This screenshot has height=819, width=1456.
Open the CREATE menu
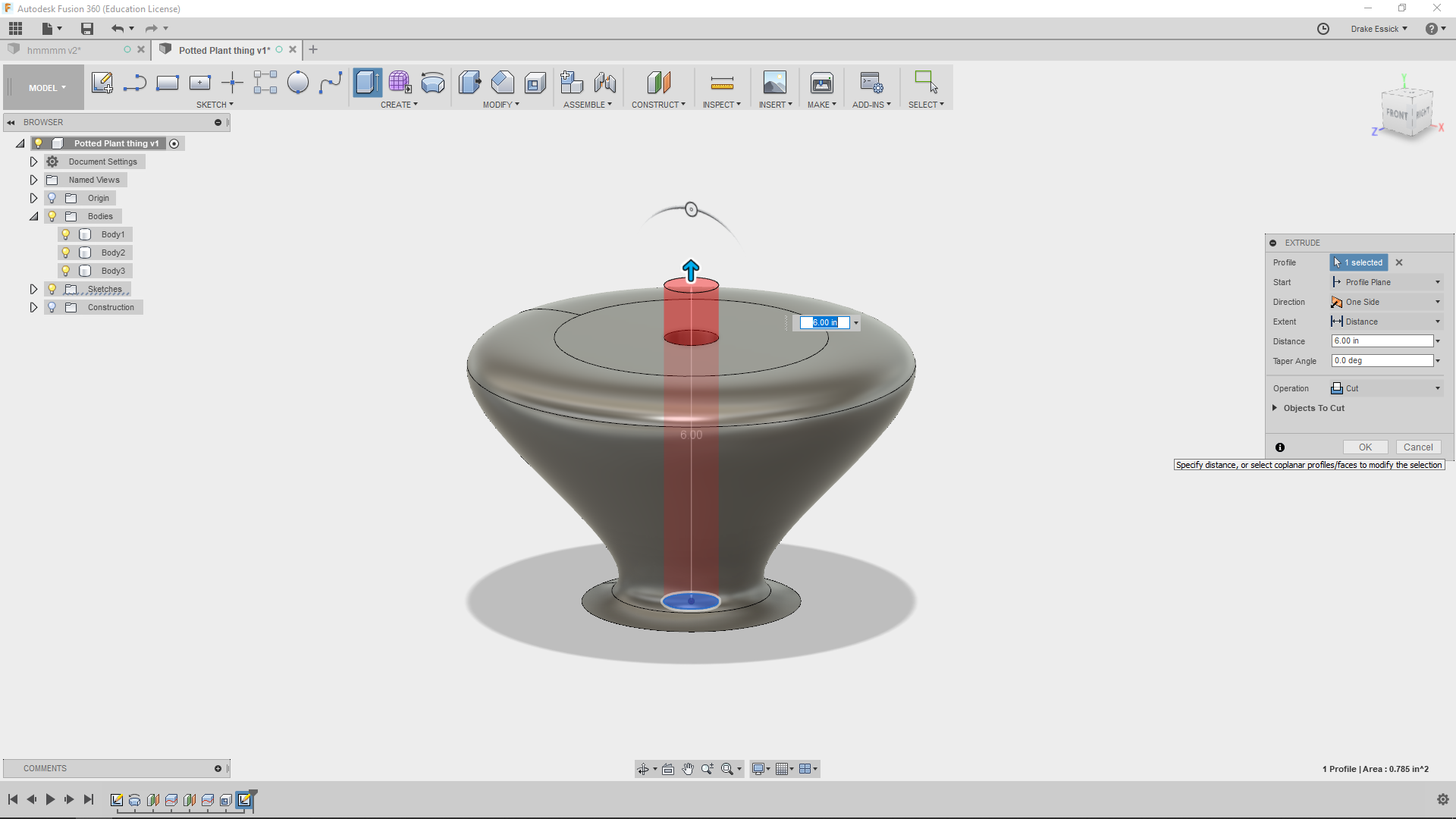click(x=399, y=105)
